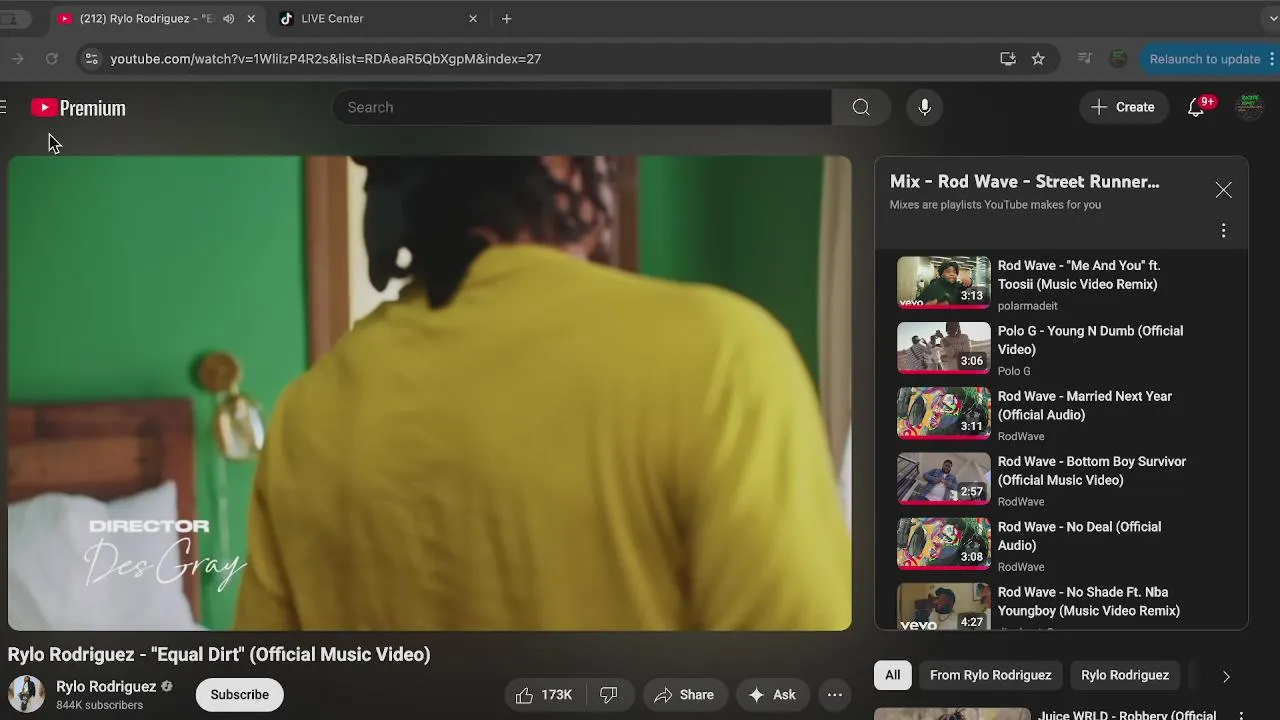This screenshot has width=1280, height=720.
Task: Click Rod Wave - No Deal title
Action: pos(1079,536)
